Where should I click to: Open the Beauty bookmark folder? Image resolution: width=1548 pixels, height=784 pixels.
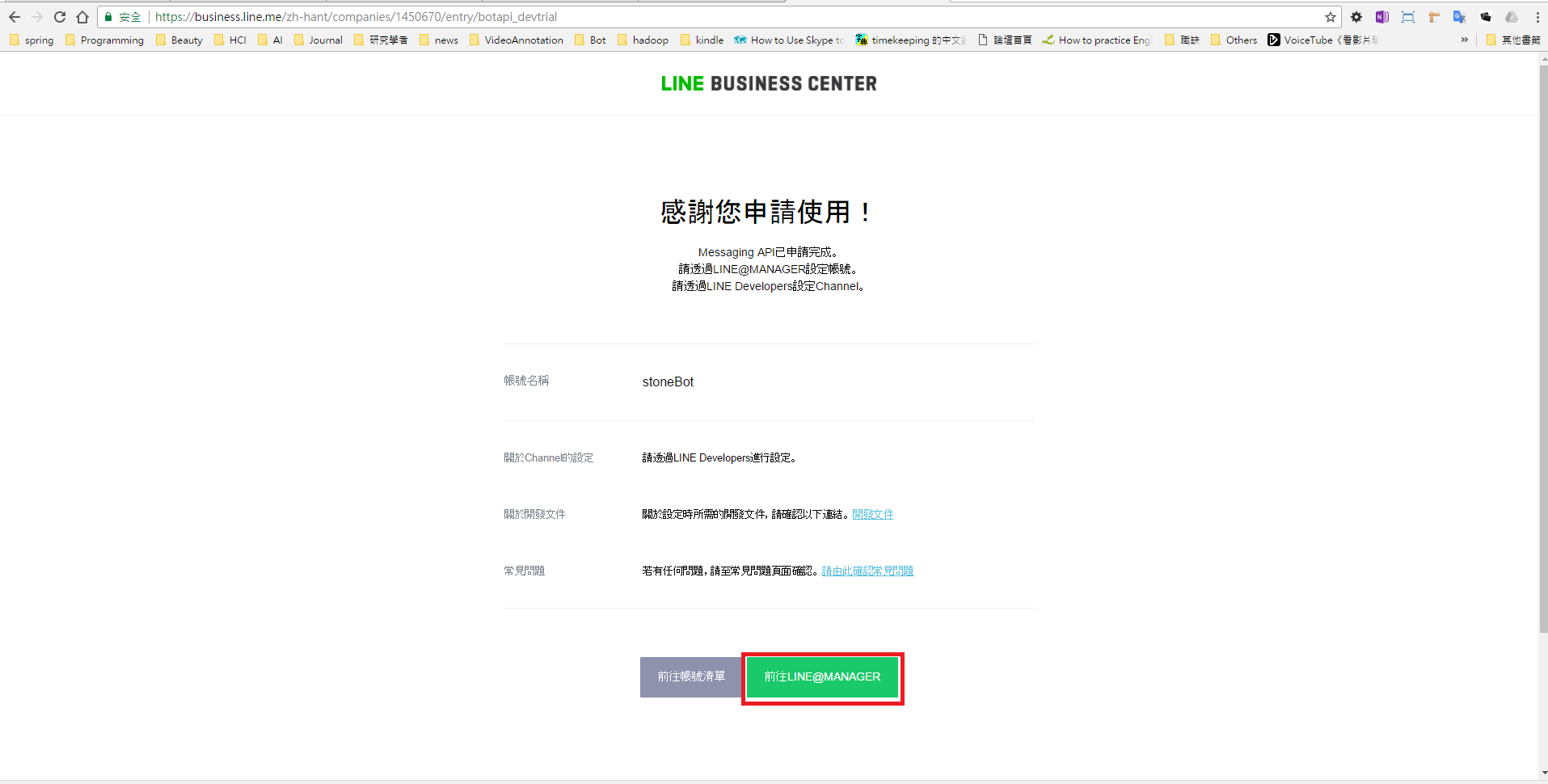[179, 40]
